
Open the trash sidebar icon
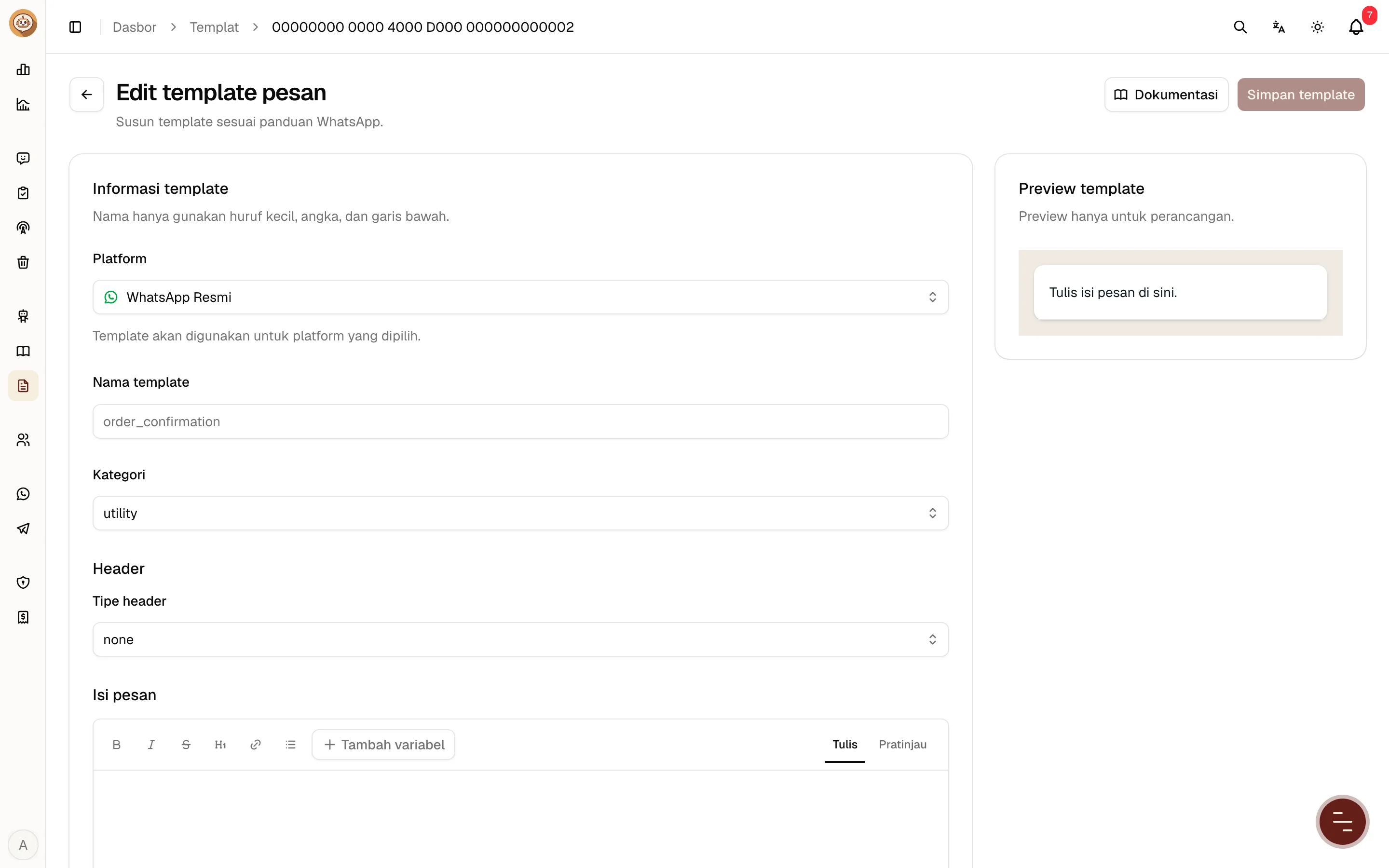[x=23, y=262]
